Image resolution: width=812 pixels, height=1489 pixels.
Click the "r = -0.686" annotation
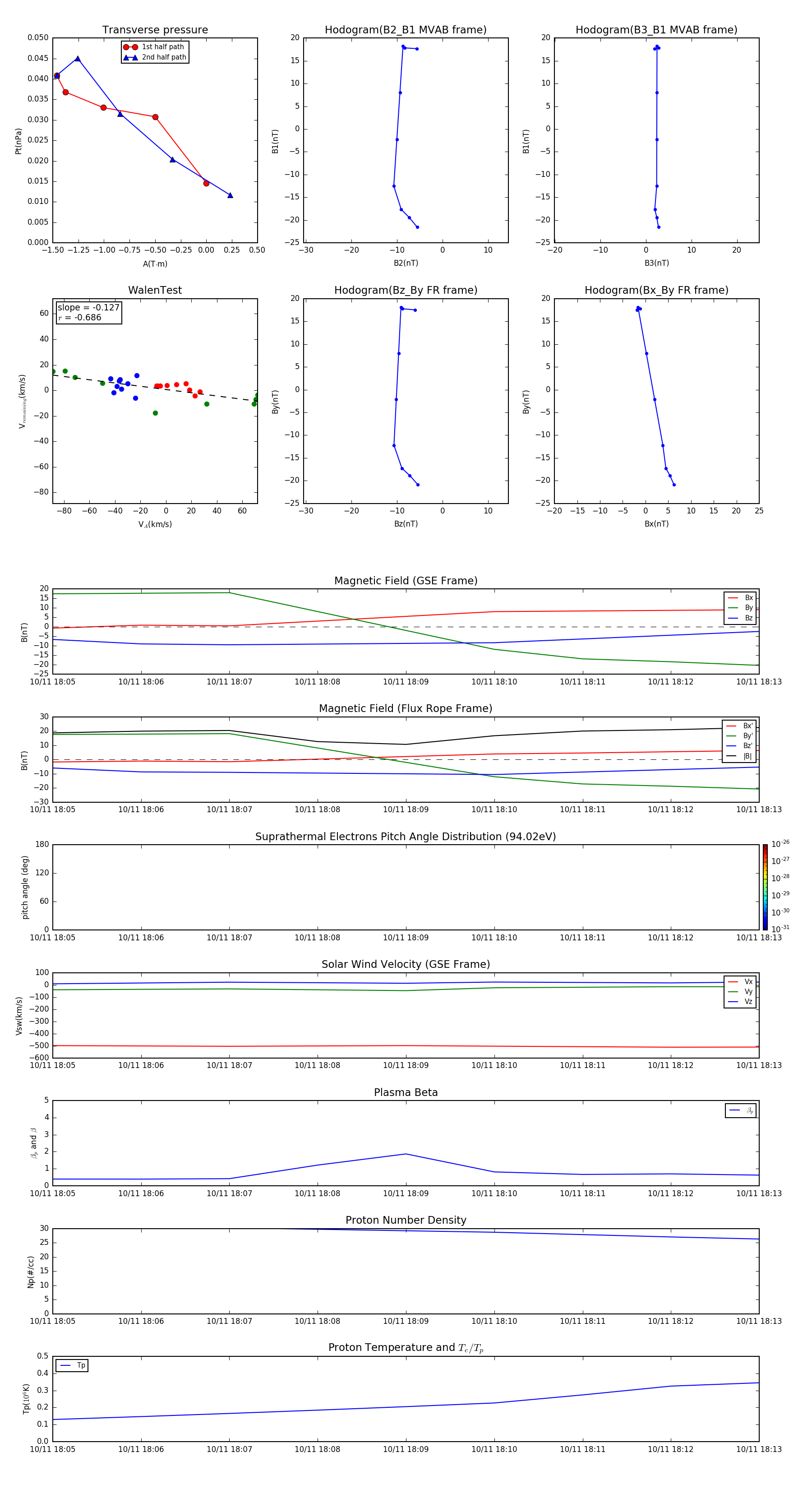click(x=80, y=317)
